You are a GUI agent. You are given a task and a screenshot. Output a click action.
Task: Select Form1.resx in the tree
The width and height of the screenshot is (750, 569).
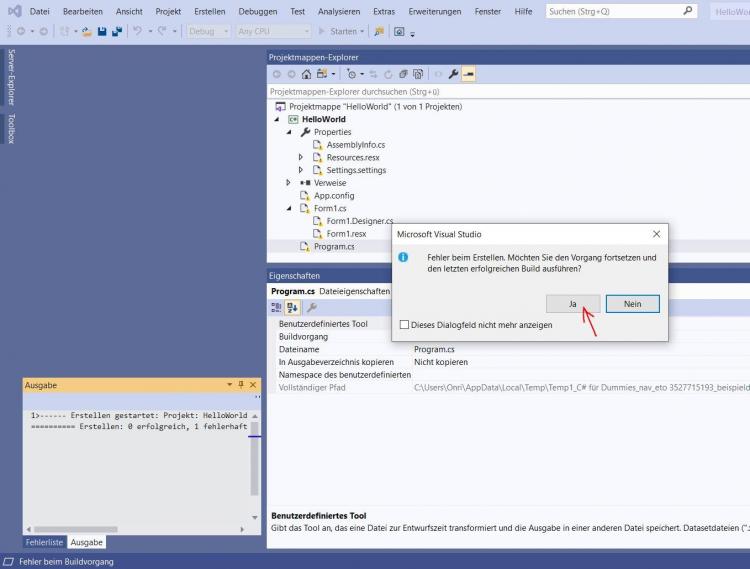(346, 234)
